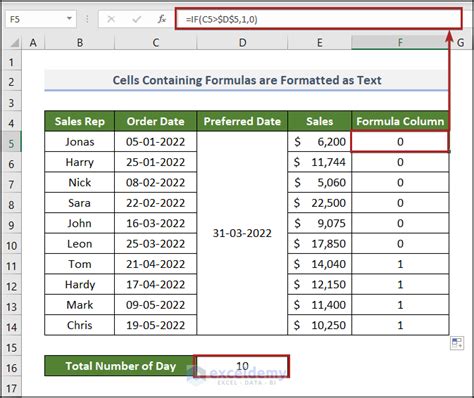Click the Select All corner triangle
The width and height of the screenshot is (474, 398).
(14, 43)
